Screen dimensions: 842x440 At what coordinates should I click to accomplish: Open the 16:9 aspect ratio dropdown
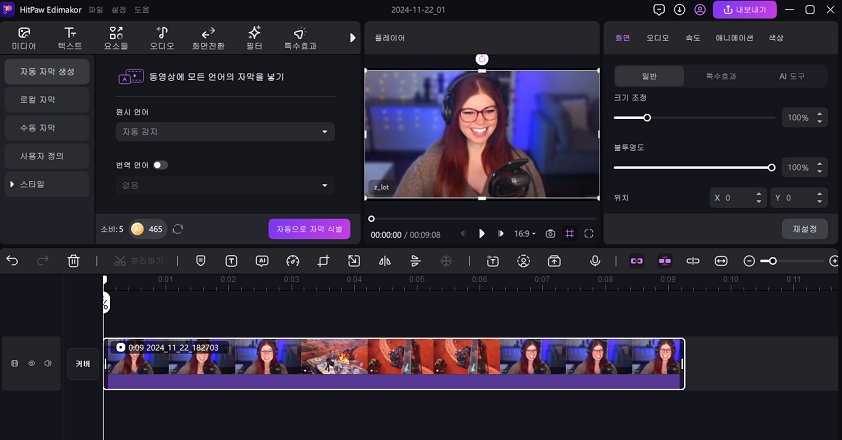click(524, 234)
